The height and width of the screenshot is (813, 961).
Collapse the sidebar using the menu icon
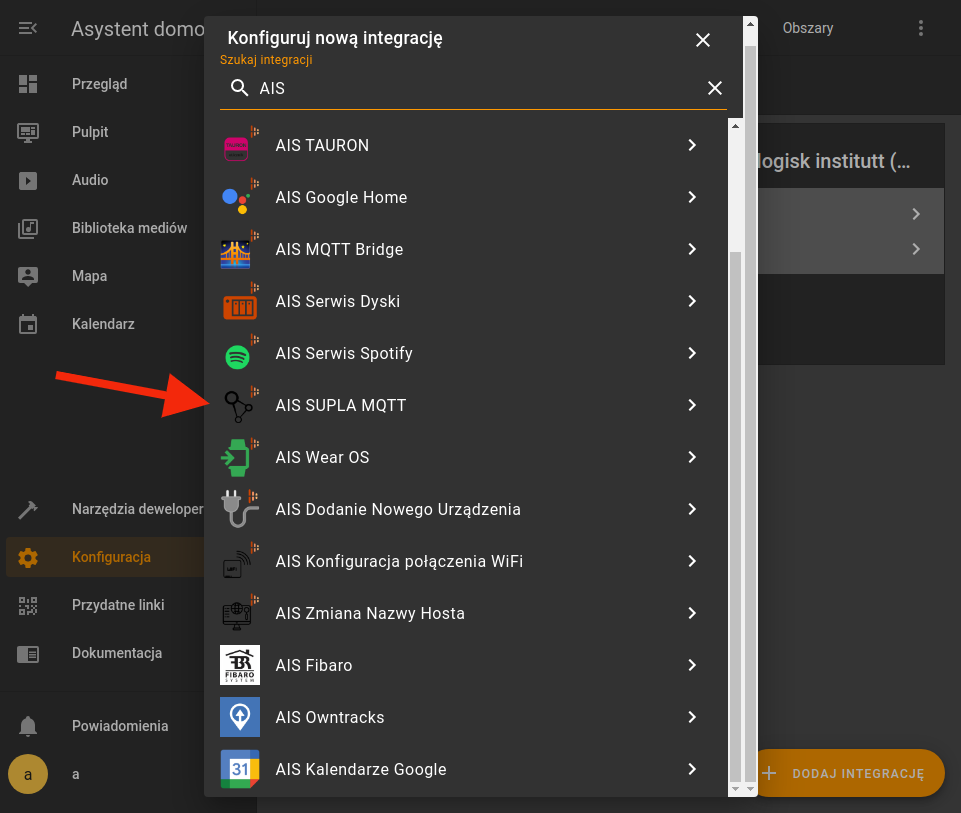(28, 28)
